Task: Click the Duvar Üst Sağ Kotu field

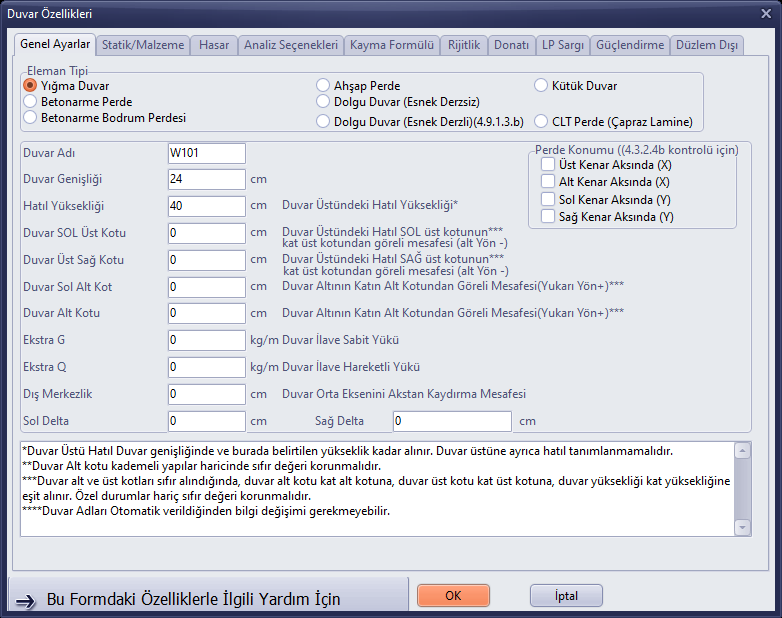Action: click(206, 260)
